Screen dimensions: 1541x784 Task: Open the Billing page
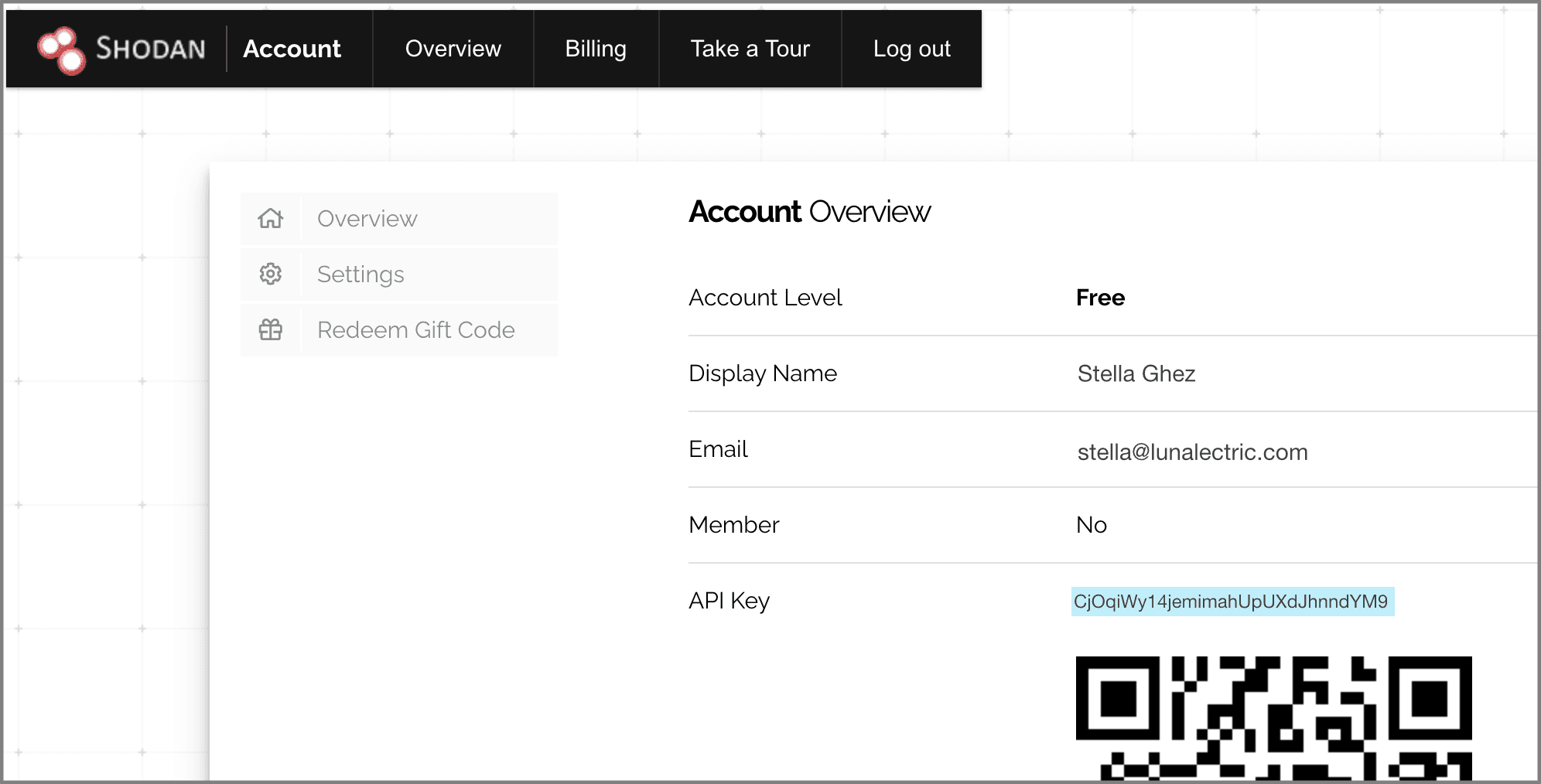click(596, 49)
